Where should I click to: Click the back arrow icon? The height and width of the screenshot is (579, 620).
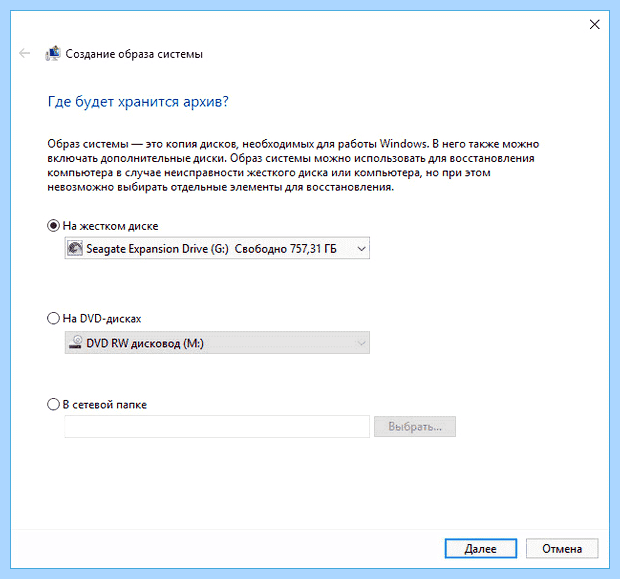pos(25,53)
